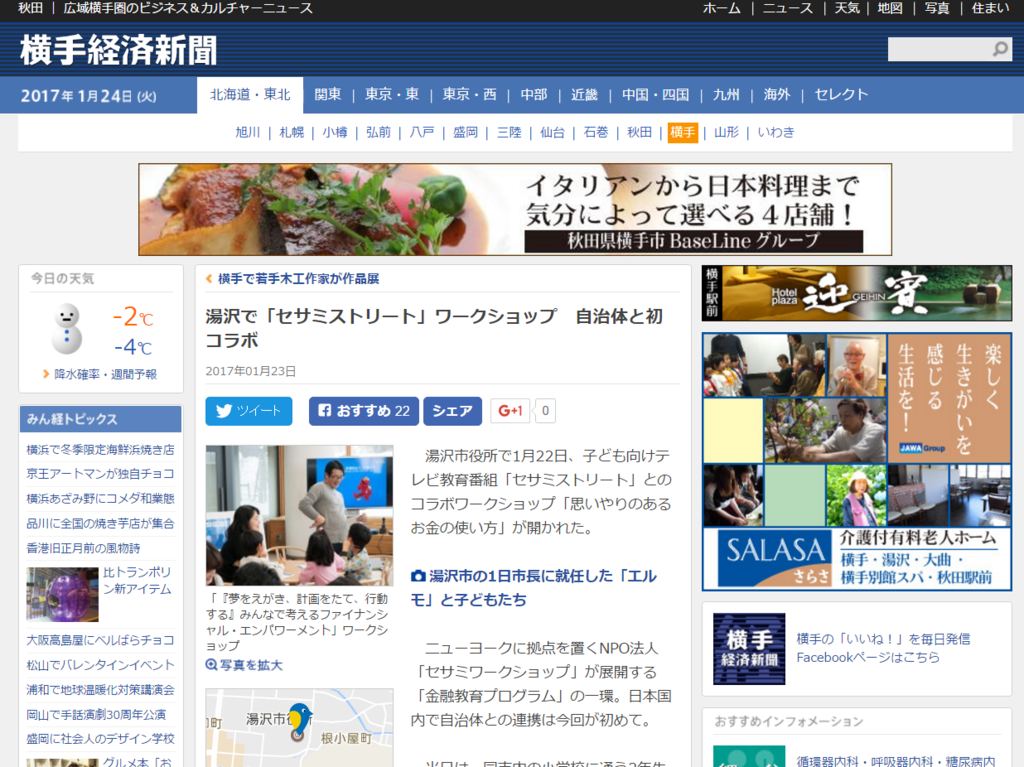This screenshot has height=767, width=1024.
Task: Select the 小樽 city link
Action: click(335, 133)
